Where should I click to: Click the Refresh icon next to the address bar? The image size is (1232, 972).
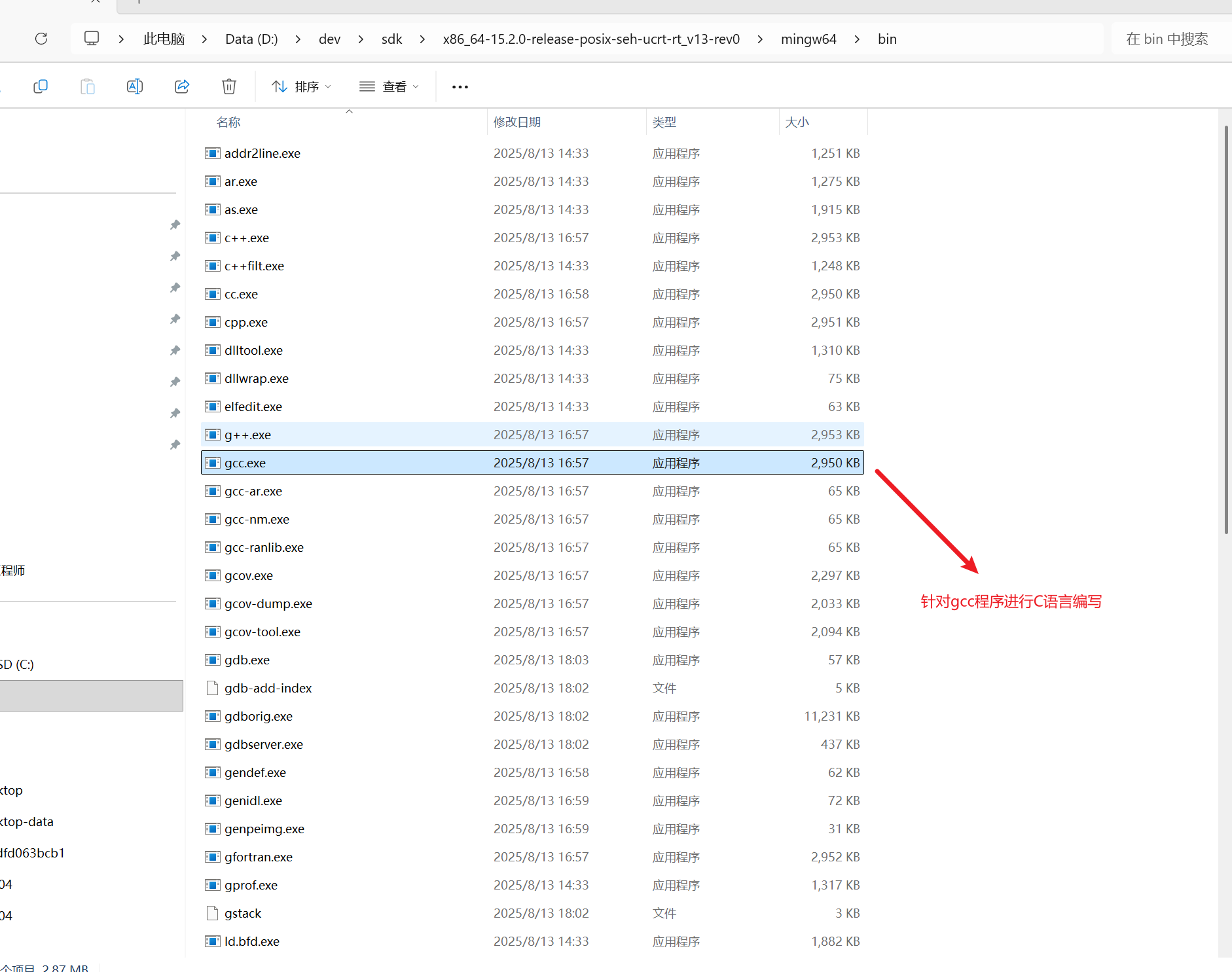(41, 39)
